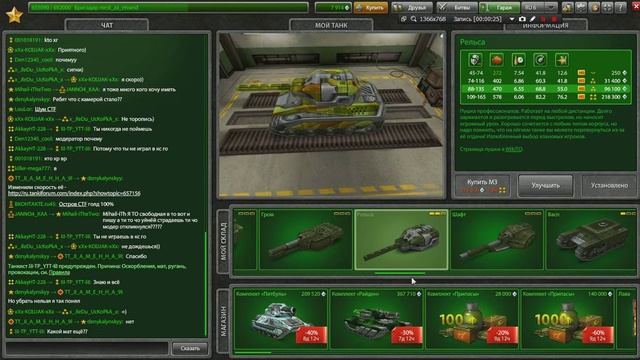Image resolution: width=640 pixels, height=360 pixels.
Task: Expand the recorder dropdown arrow
Action: click(x=512, y=19)
